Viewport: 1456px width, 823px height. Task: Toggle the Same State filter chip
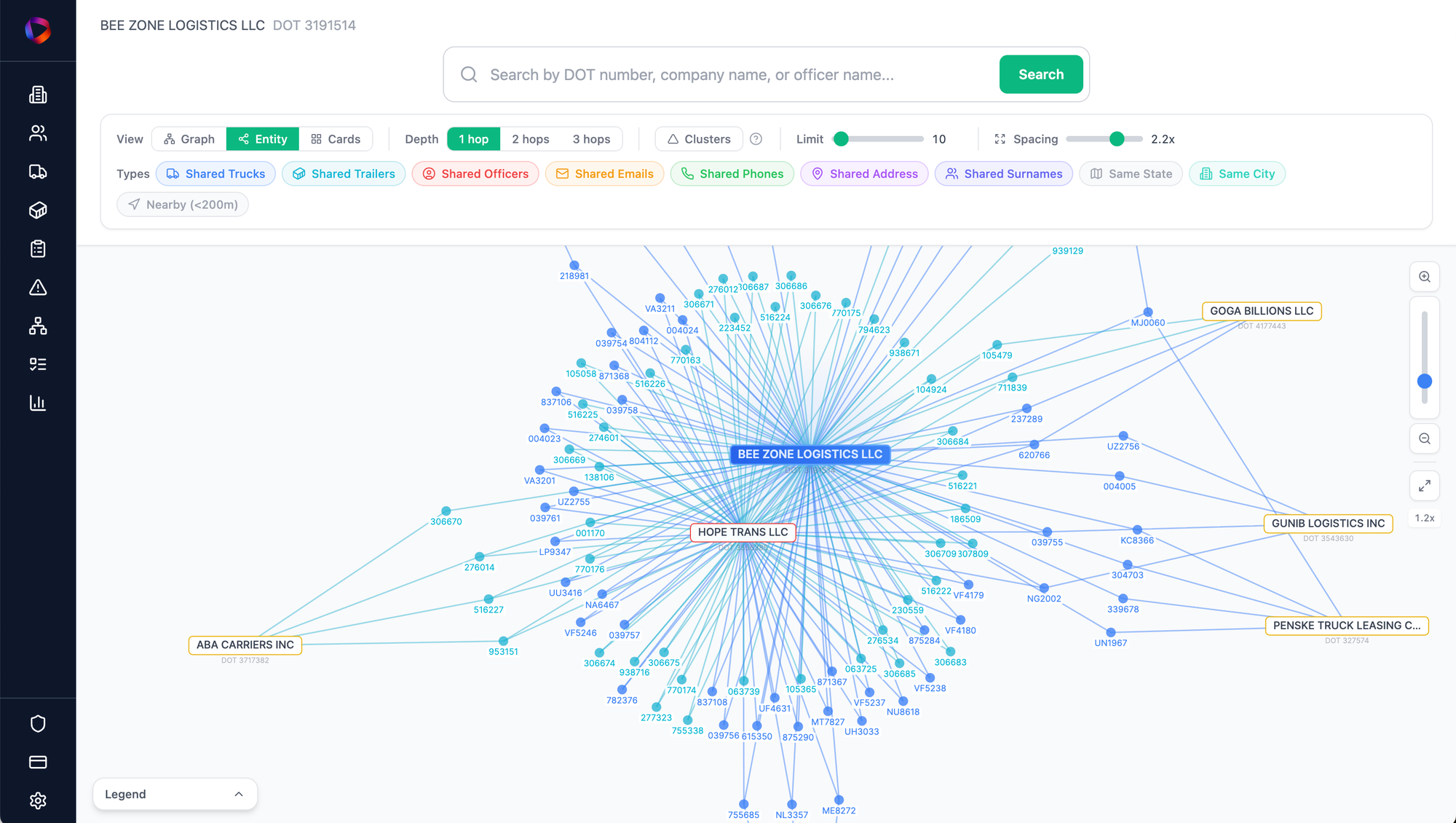[1131, 174]
